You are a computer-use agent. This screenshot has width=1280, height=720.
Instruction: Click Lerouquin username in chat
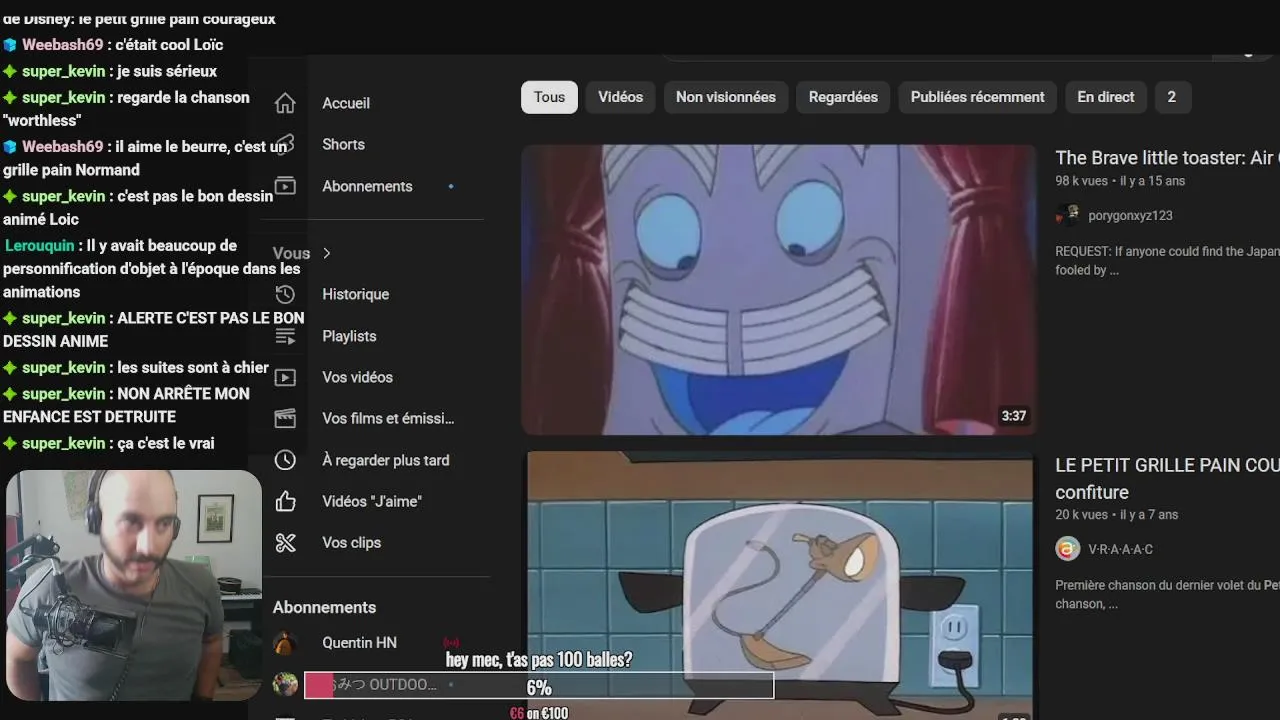coord(40,245)
